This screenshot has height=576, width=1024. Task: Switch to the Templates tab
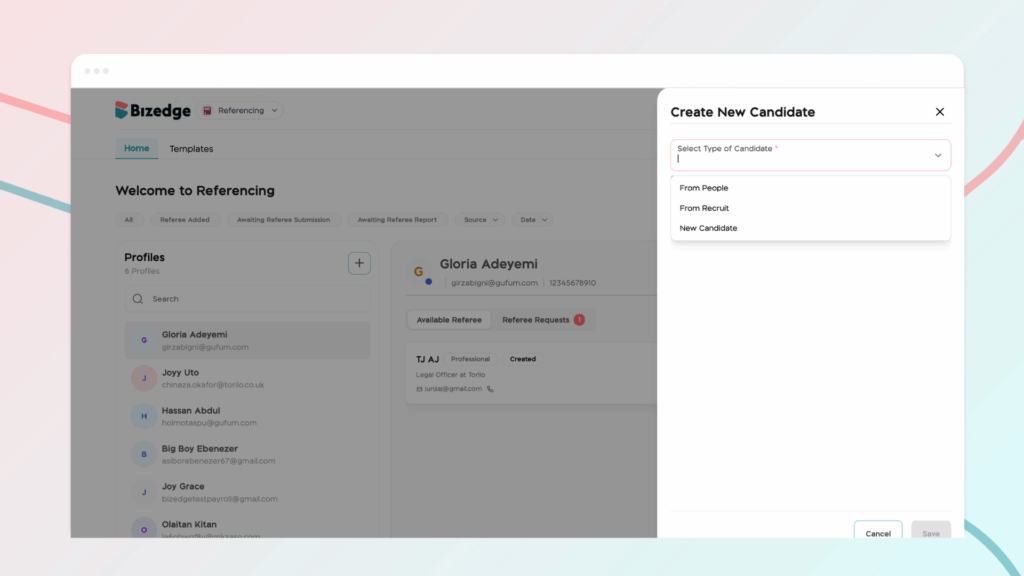click(x=191, y=149)
